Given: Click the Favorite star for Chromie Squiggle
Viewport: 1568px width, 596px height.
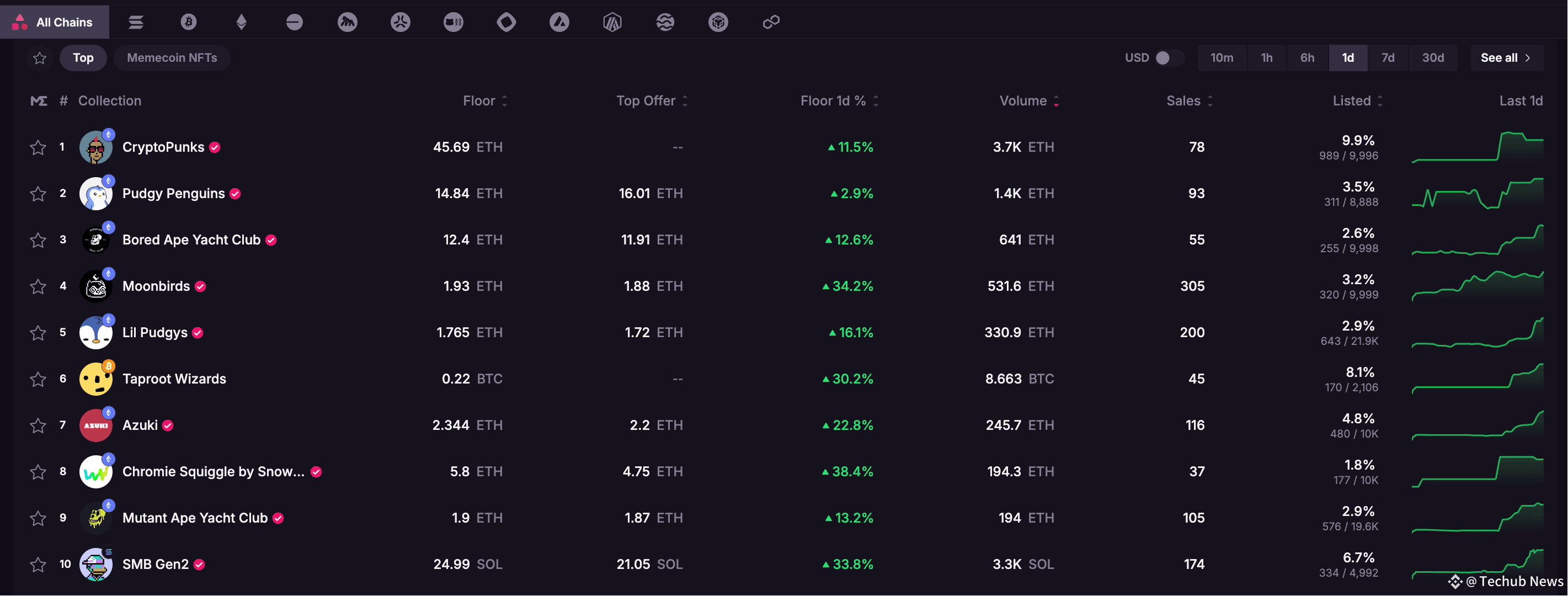Looking at the screenshot, I should click(x=38, y=472).
